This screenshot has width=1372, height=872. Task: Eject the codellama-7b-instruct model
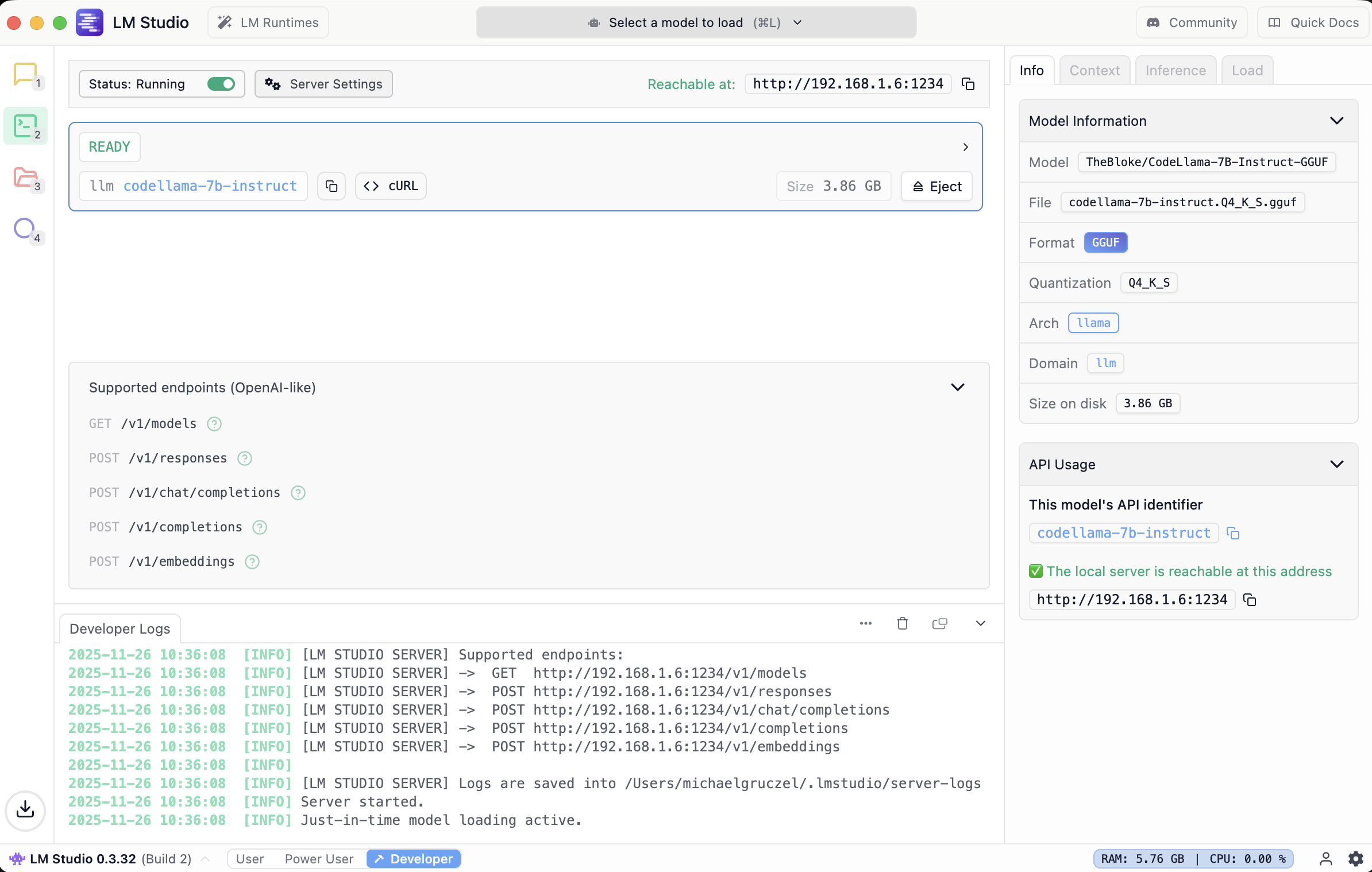pyautogui.click(x=936, y=186)
